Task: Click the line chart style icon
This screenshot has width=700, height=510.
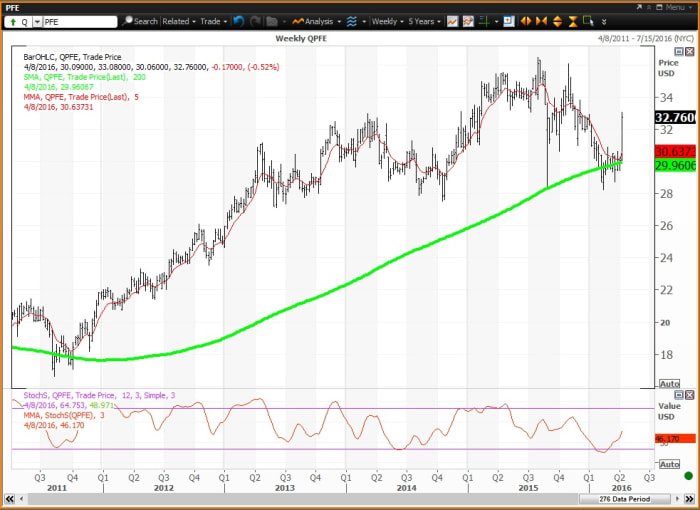Action: tap(453, 21)
